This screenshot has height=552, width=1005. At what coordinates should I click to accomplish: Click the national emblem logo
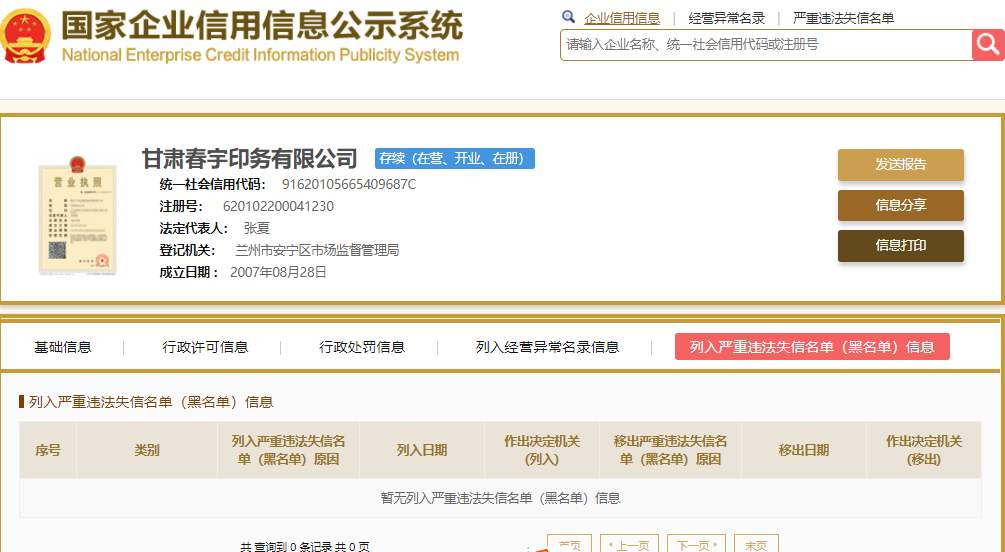pyautogui.click(x=26, y=36)
